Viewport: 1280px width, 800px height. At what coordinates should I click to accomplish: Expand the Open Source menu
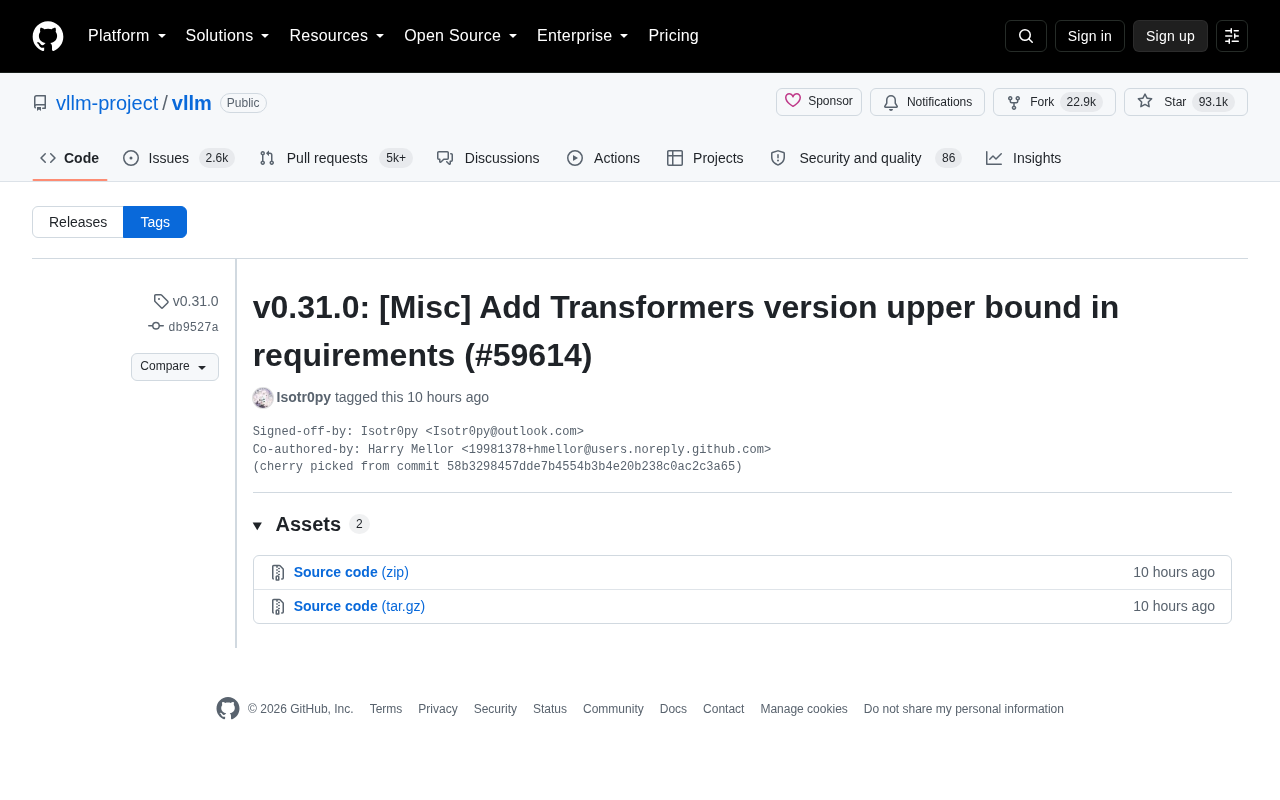click(x=461, y=36)
